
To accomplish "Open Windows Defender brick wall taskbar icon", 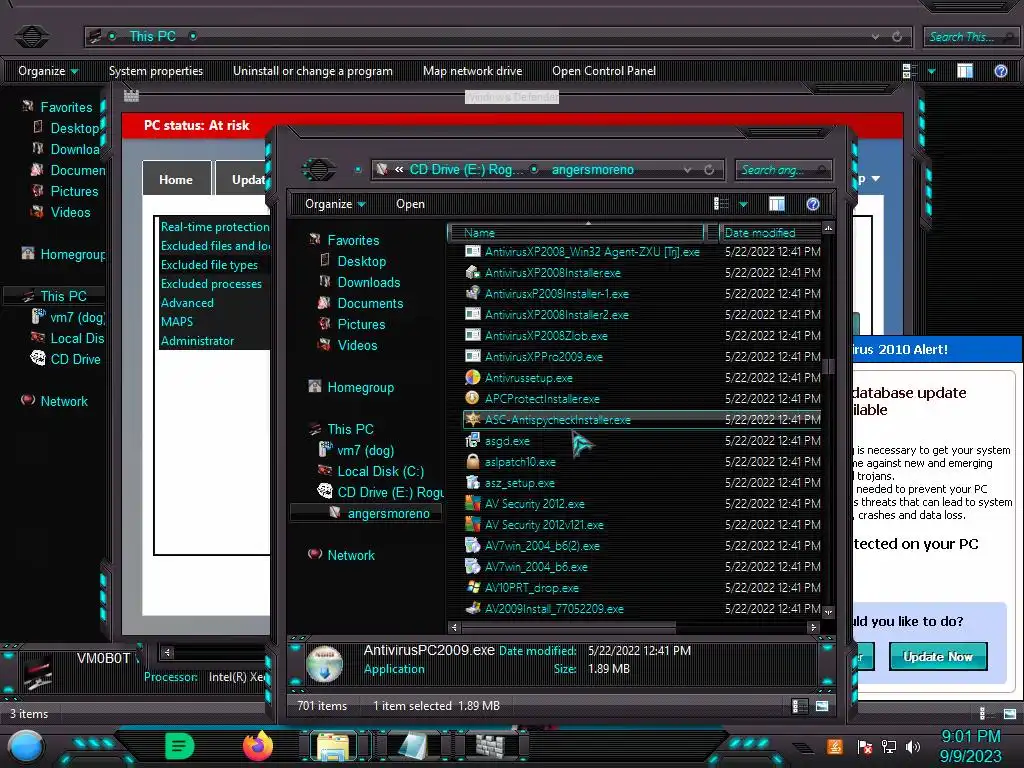I will [490, 746].
